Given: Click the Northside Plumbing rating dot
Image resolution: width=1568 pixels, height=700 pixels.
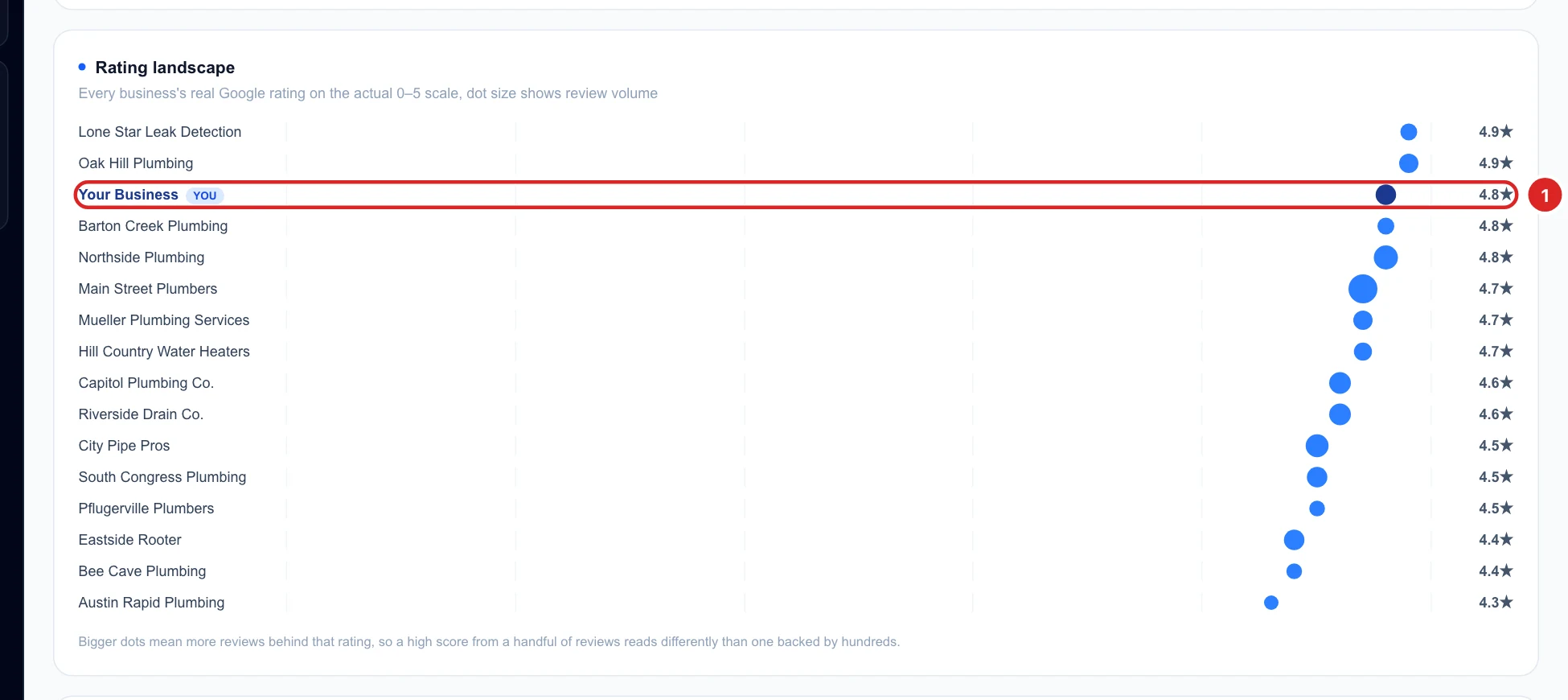Looking at the screenshot, I should click(x=1385, y=257).
